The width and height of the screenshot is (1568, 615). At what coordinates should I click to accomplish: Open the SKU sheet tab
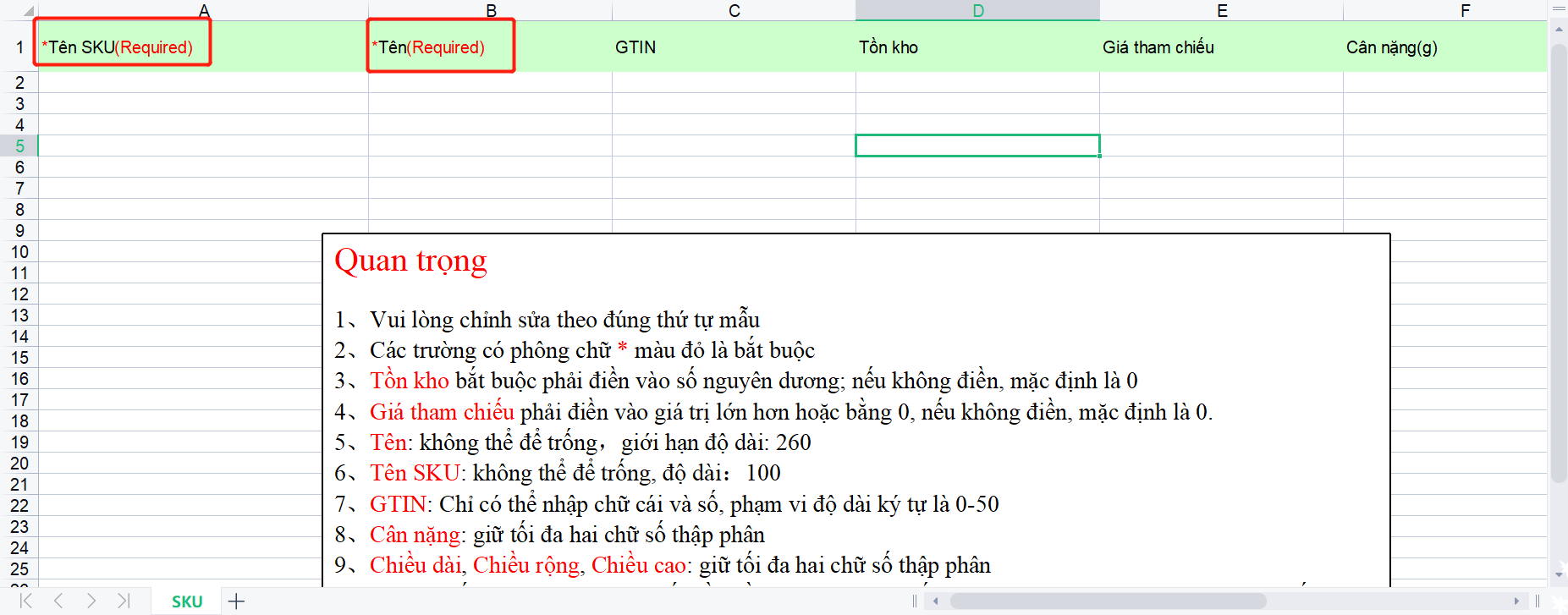click(x=186, y=601)
